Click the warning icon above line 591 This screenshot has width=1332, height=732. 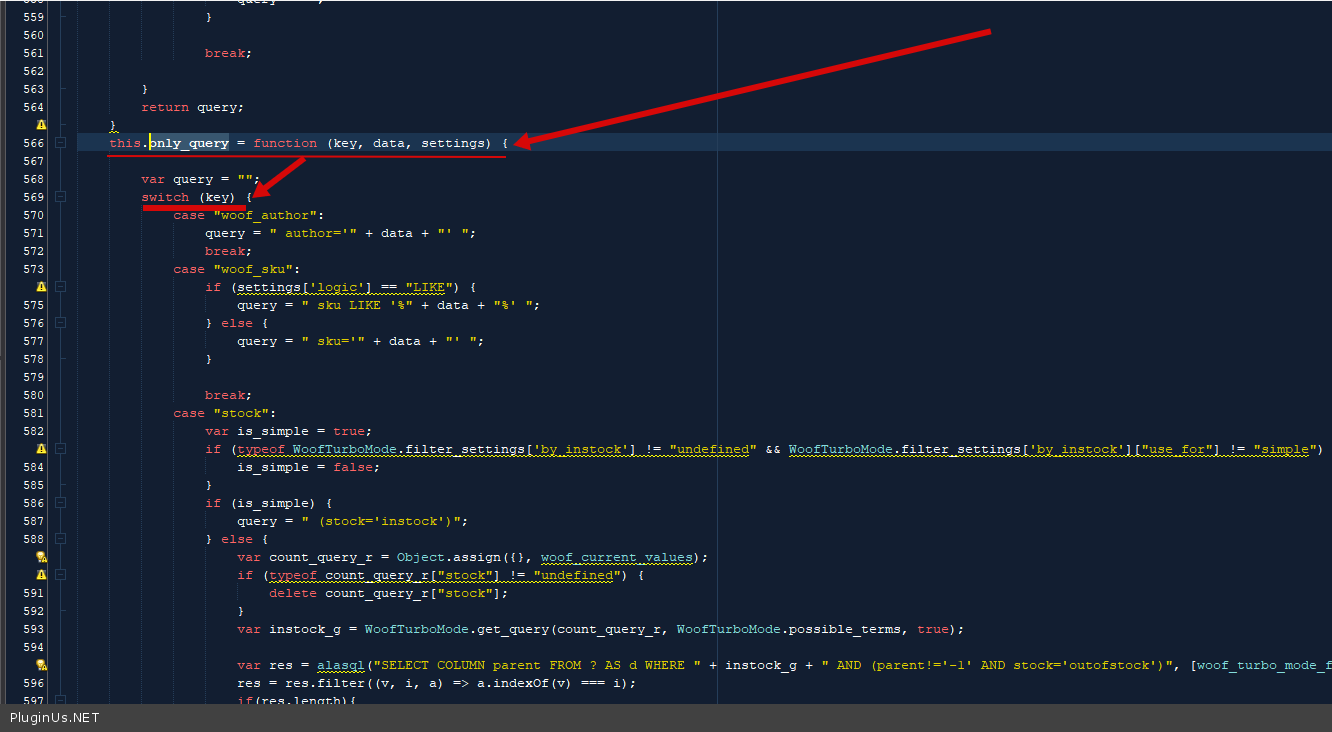point(41,575)
